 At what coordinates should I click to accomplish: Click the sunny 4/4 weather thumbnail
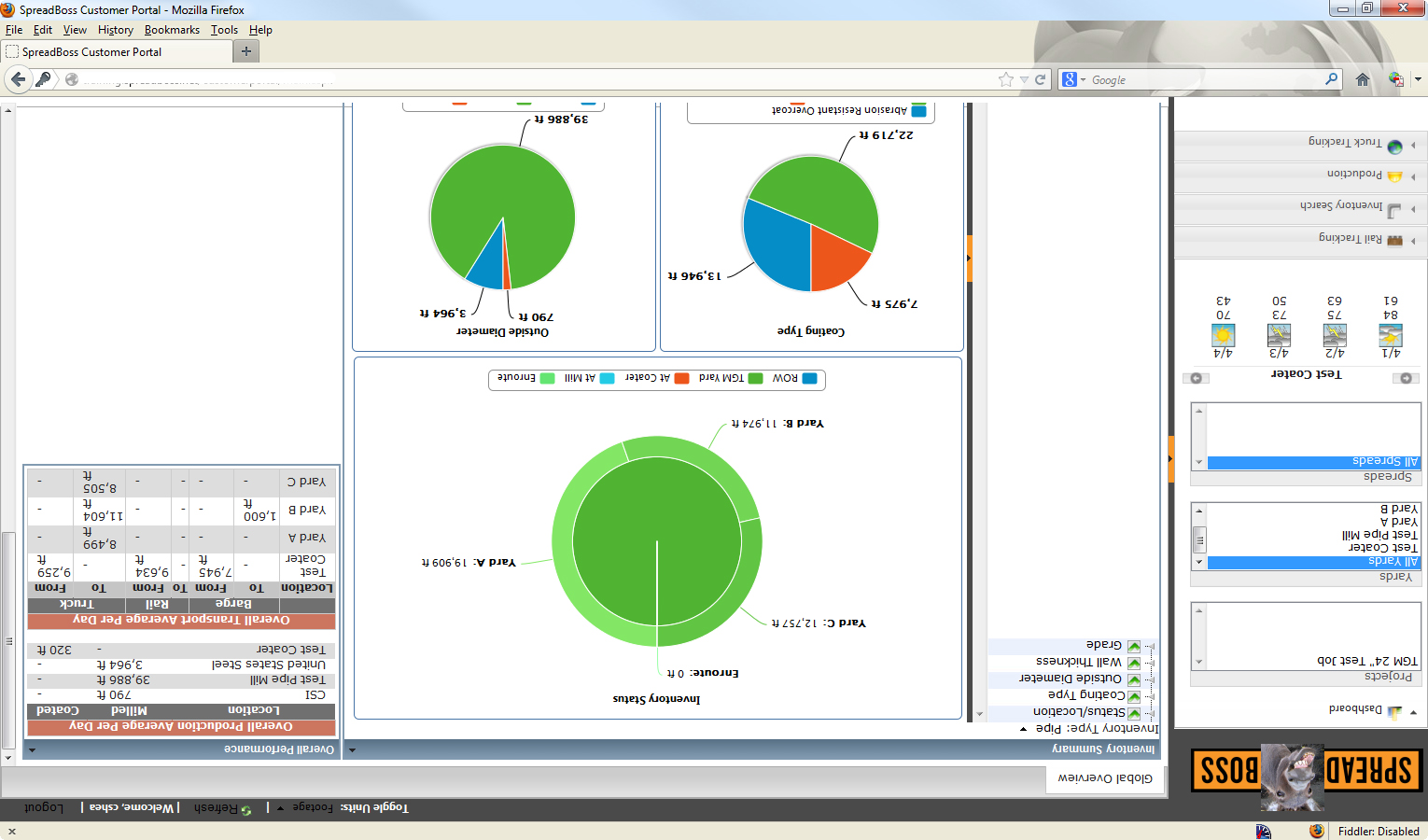pyautogui.click(x=1223, y=335)
